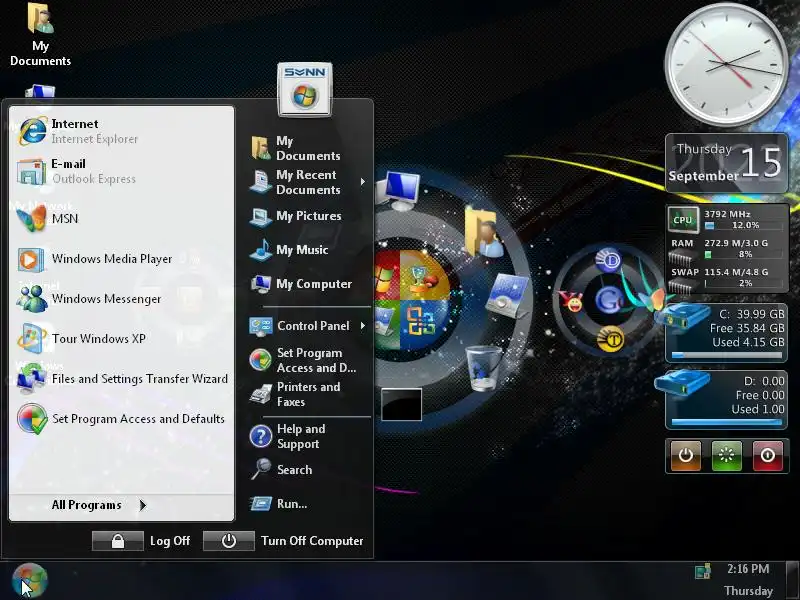The height and width of the screenshot is (600, 800).
Task: Click the media player device icon on the dock
Action: click(506, 295)
